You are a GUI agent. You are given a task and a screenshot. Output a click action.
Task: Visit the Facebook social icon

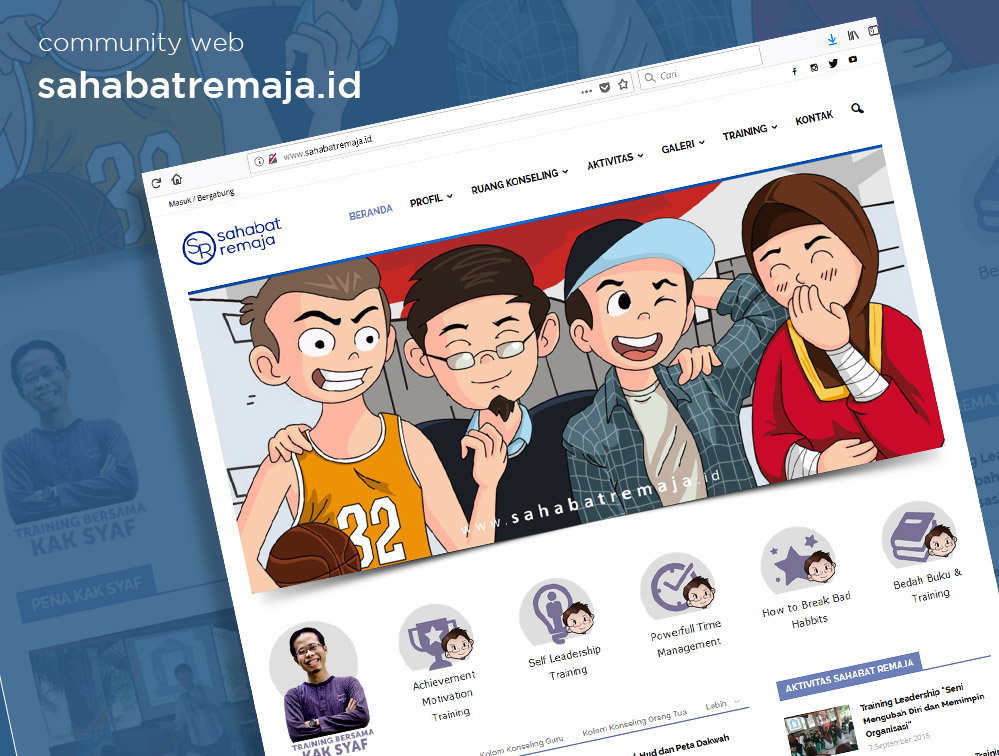pos(794,71)
